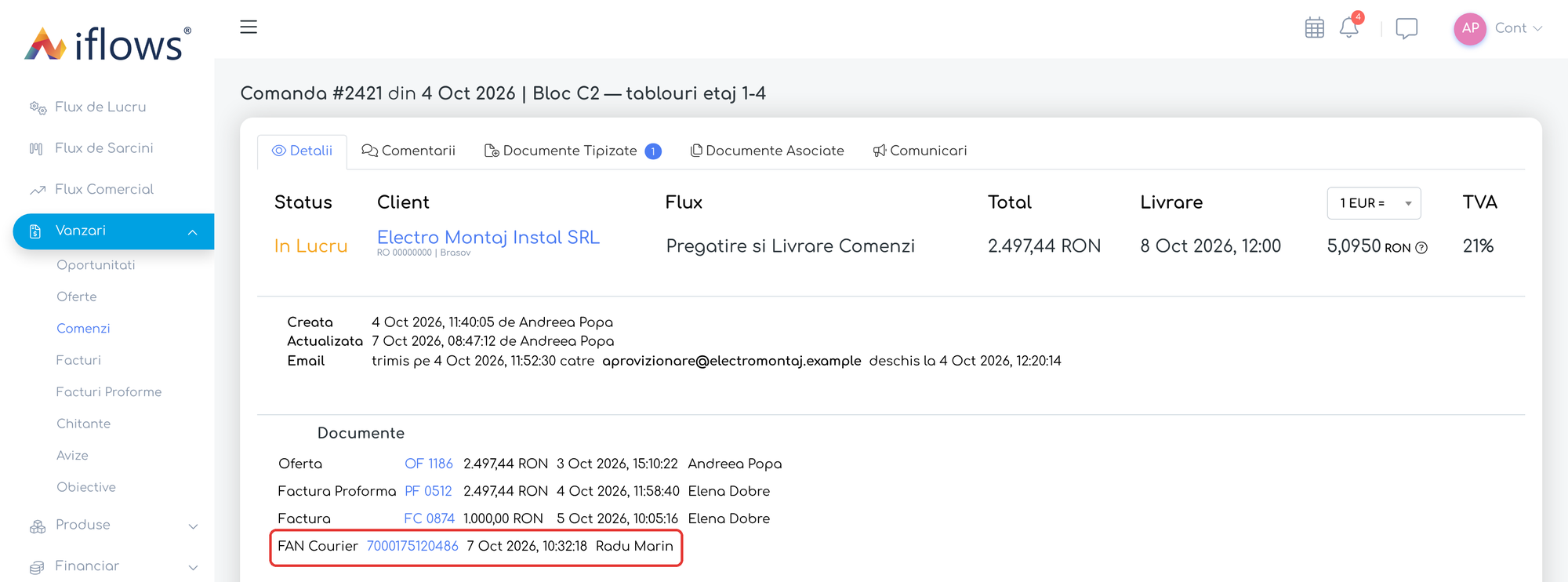Go to Oportunitati submenu item
Image resolution: width=1568 pixels, height=582 pixels.
click(x=96, y=265)
